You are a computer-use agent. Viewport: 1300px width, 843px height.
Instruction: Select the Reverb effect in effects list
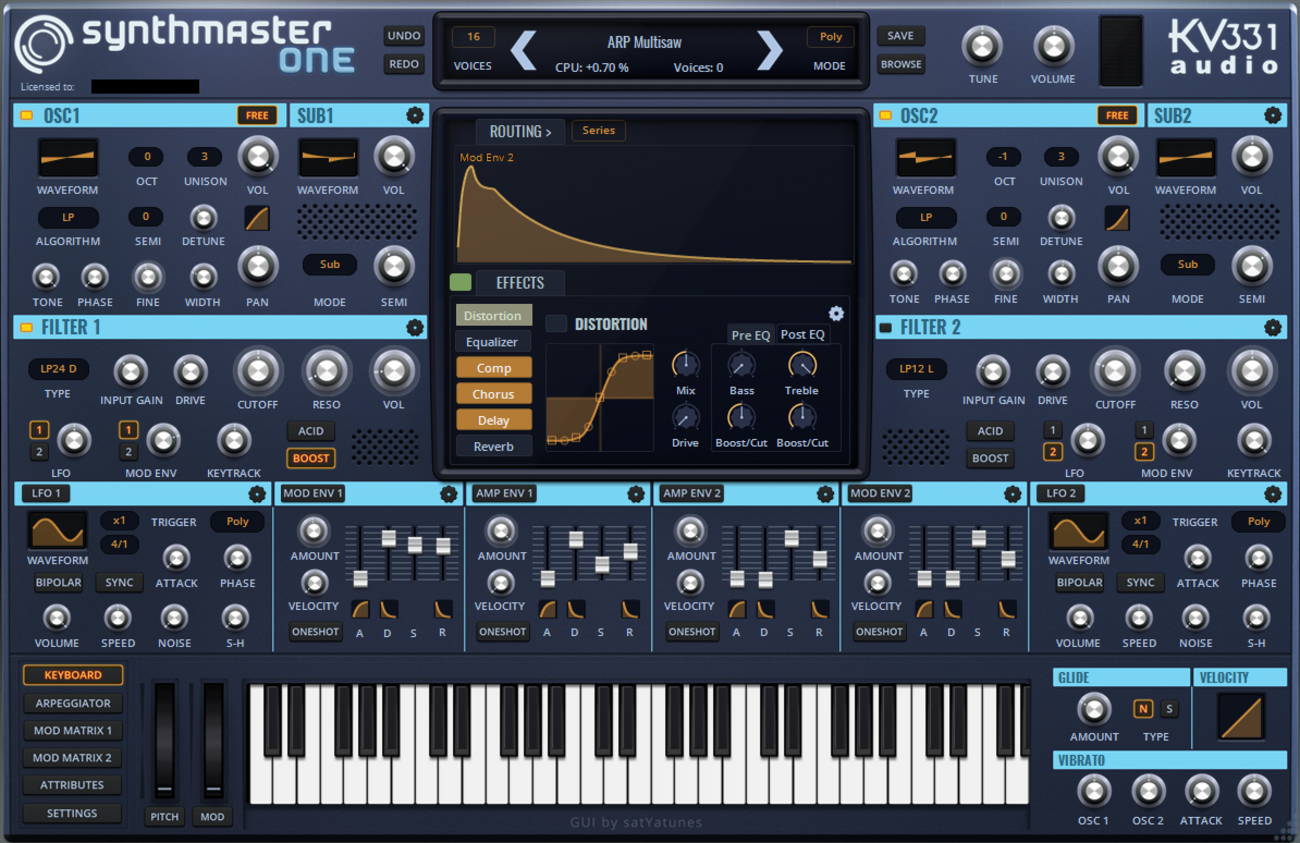[493, 447]
